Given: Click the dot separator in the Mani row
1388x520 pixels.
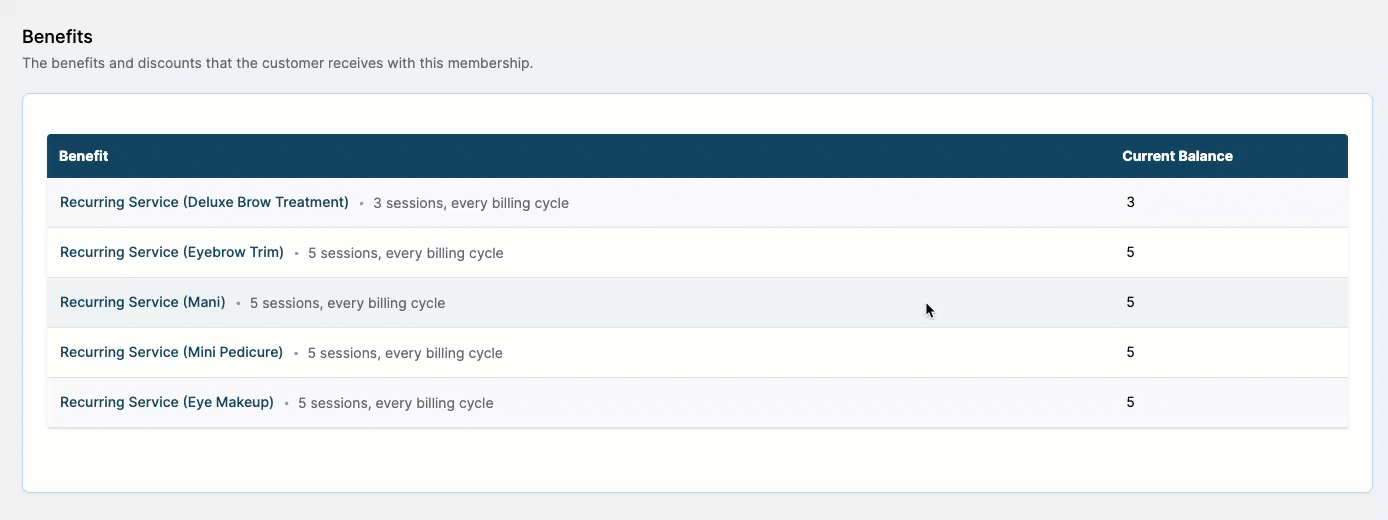Looking at the screenshot, I should (238, 303).
